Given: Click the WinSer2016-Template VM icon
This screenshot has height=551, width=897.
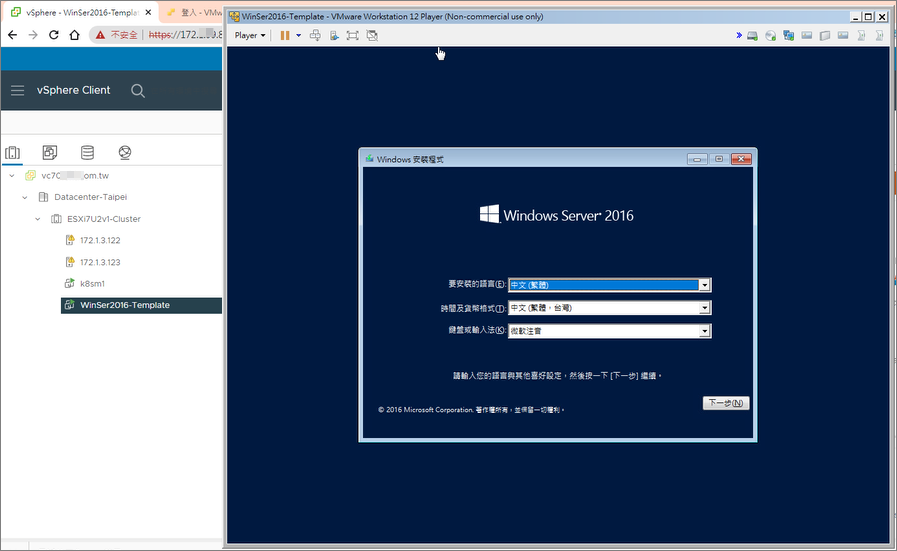Looking at the screenshot, I should (x=70, y=305).
